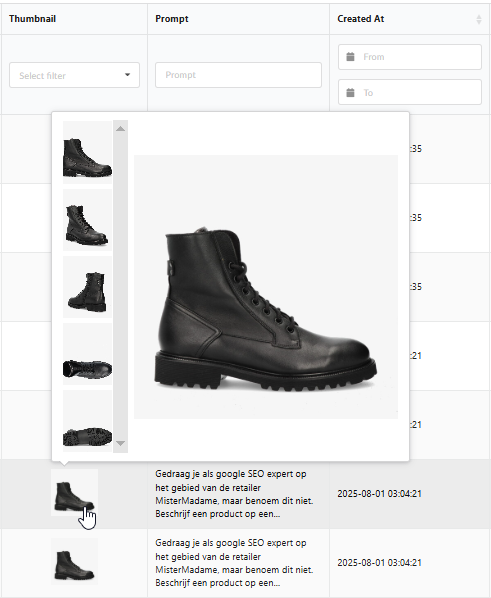Click the calendar icon in From field
This screenshot has width=491, height=598.
[350, 57]
